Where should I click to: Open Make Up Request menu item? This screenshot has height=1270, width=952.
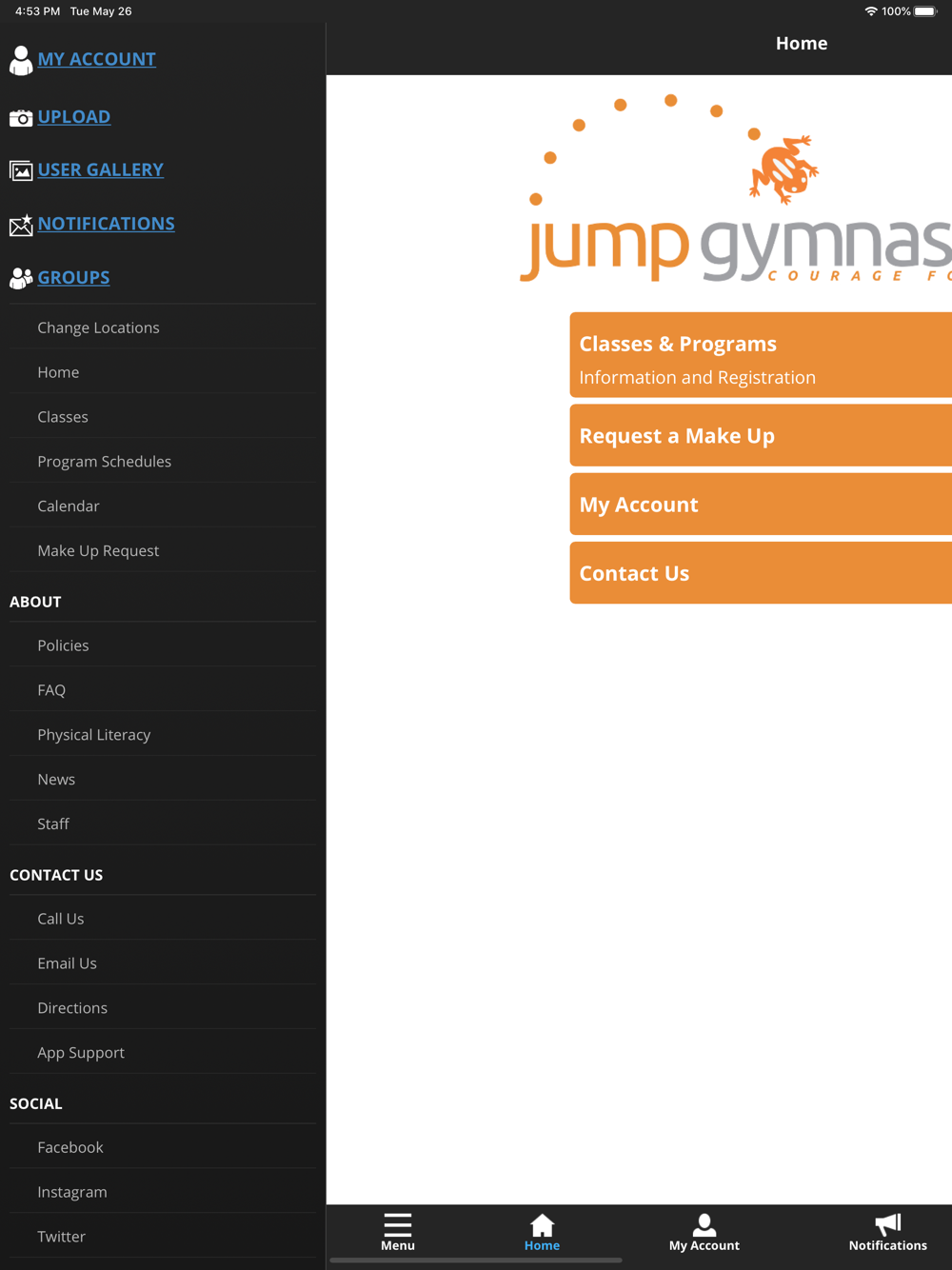tap(163, 551)
